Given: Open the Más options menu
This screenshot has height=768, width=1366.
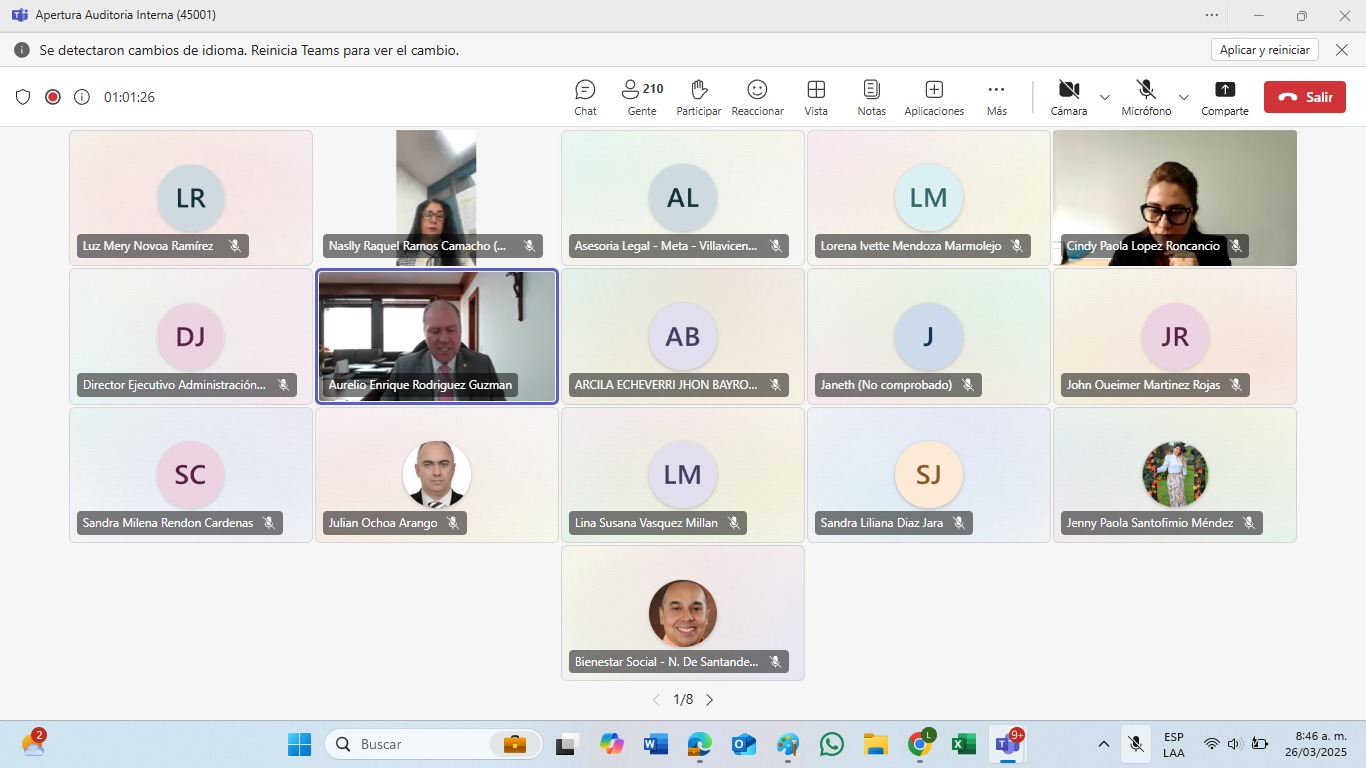Looking at the screenshot, I should (x=996, y=97).
